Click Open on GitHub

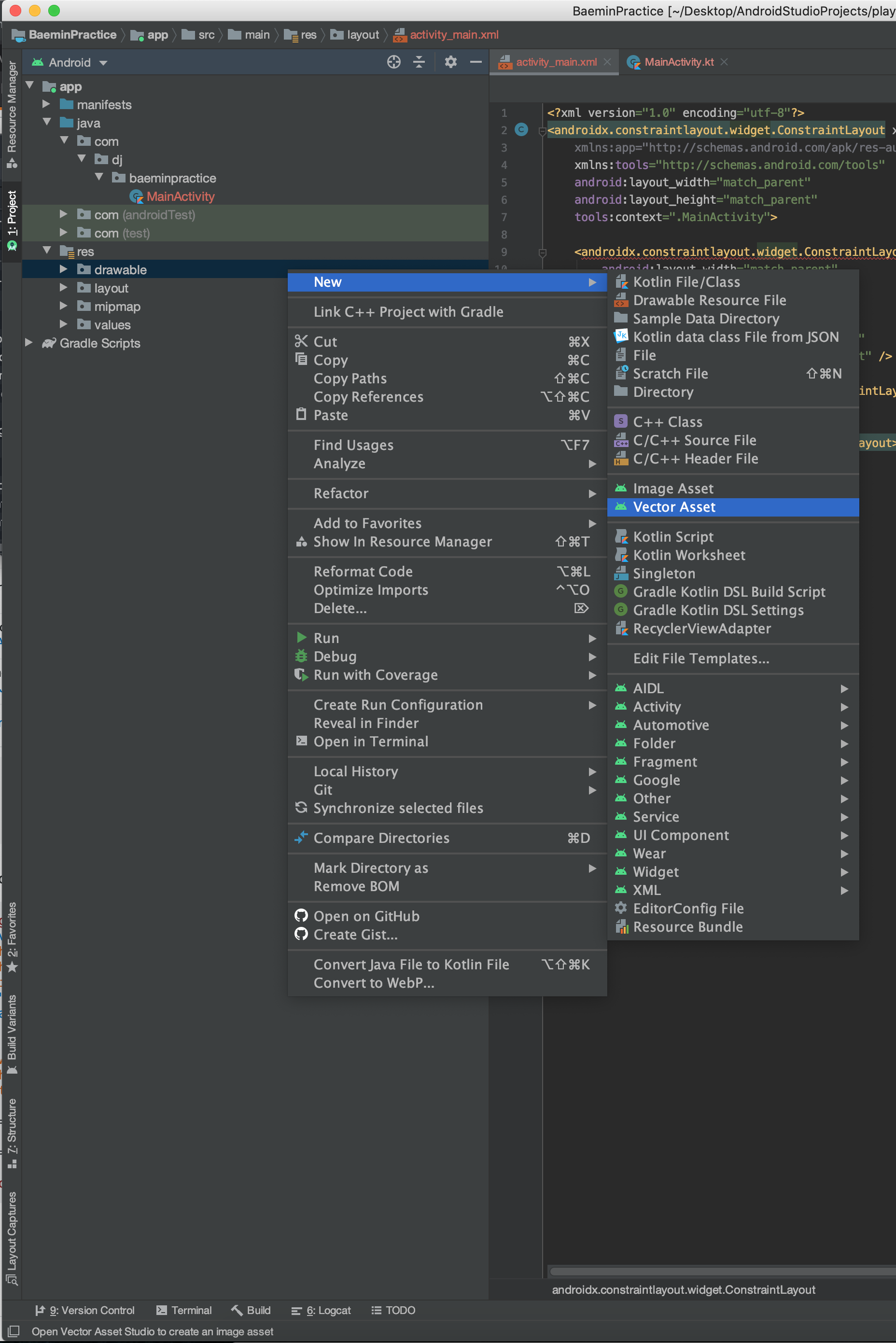pos(448,916)
